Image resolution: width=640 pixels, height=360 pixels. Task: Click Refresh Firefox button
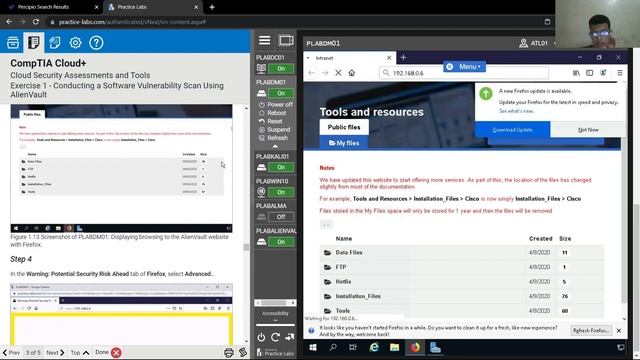coord(591,330)
